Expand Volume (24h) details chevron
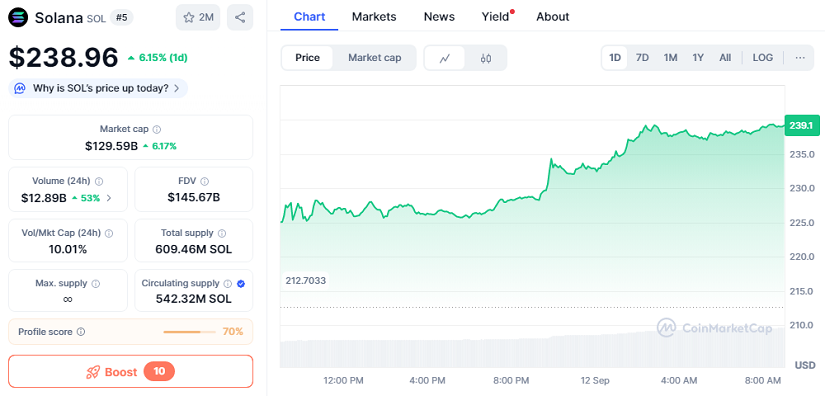Image resolution: width=825 pixels, height=396 pixels. point(109,198)
